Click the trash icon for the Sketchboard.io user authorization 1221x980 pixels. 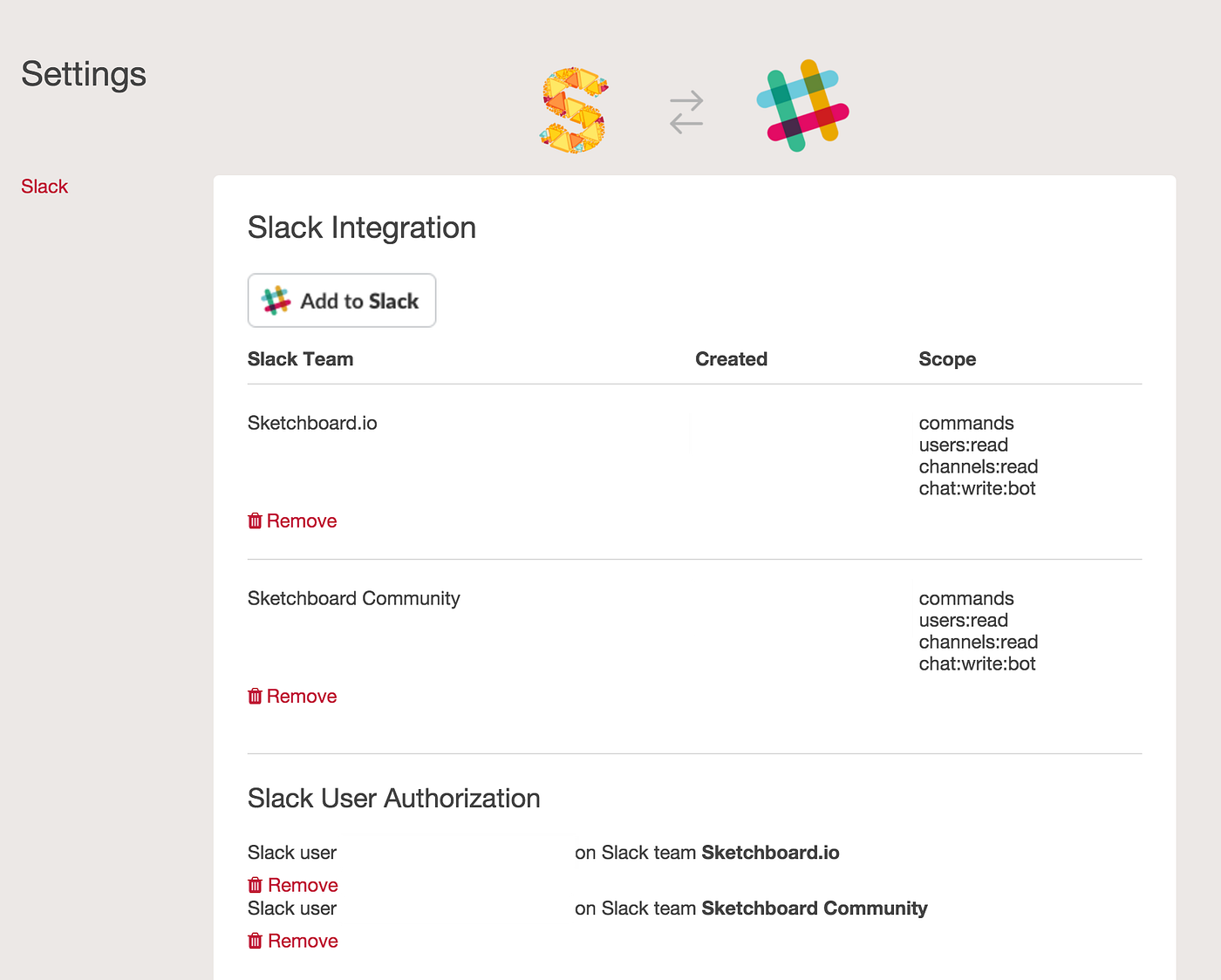pos(255,884)
